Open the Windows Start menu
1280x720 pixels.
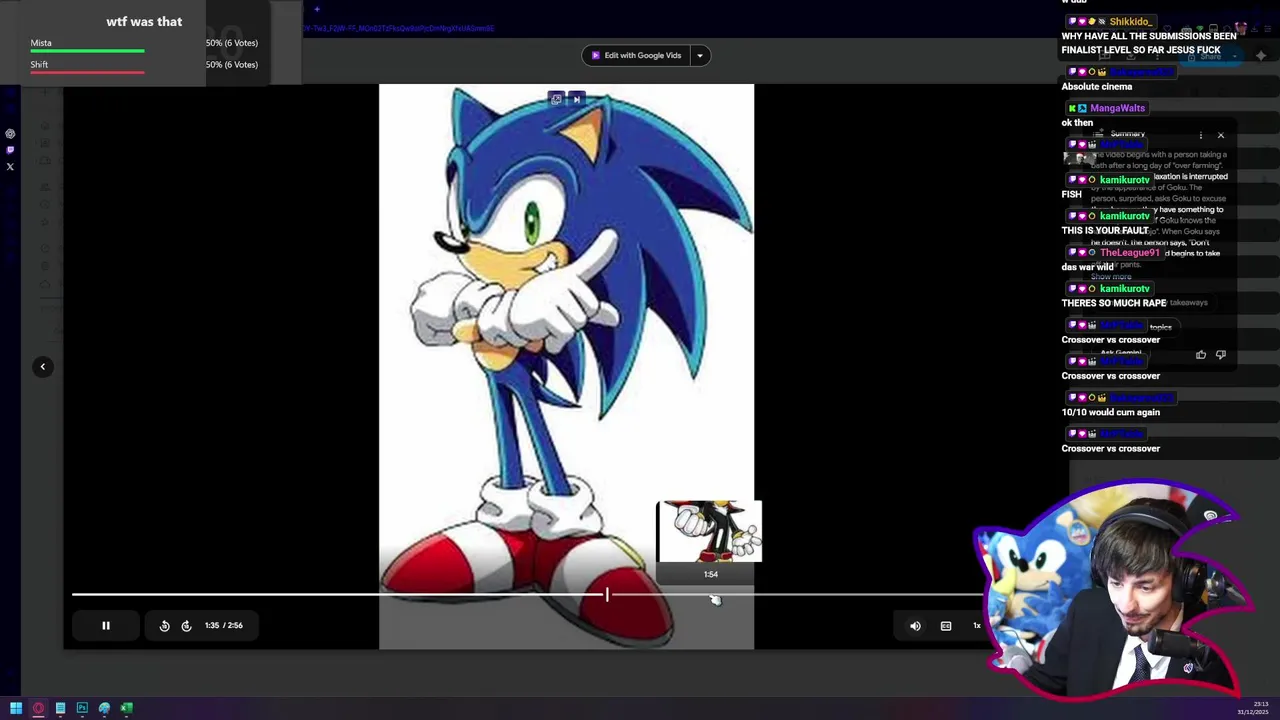(16, 708)
